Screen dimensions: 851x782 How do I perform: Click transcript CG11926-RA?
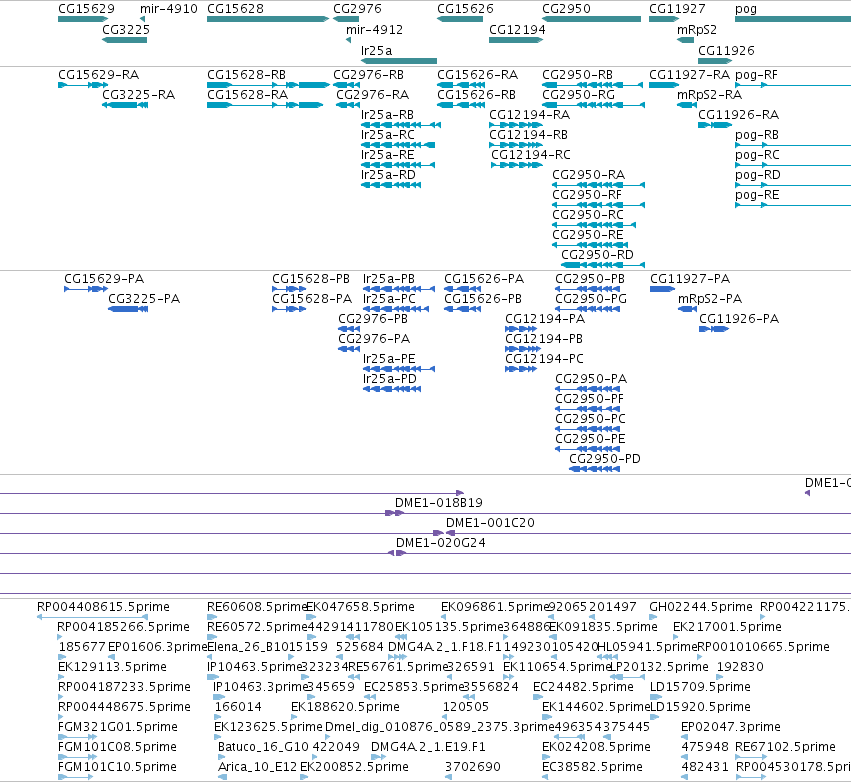tap(739, 115)
